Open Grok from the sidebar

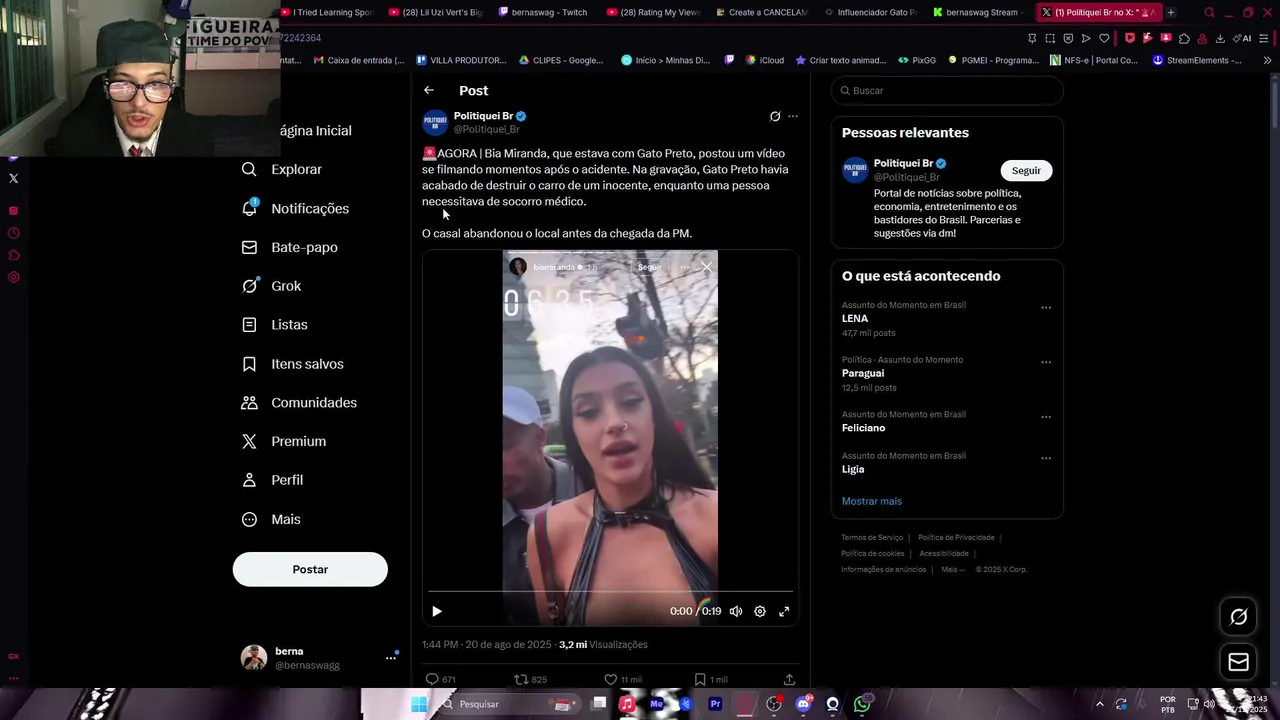click(271, 286)
